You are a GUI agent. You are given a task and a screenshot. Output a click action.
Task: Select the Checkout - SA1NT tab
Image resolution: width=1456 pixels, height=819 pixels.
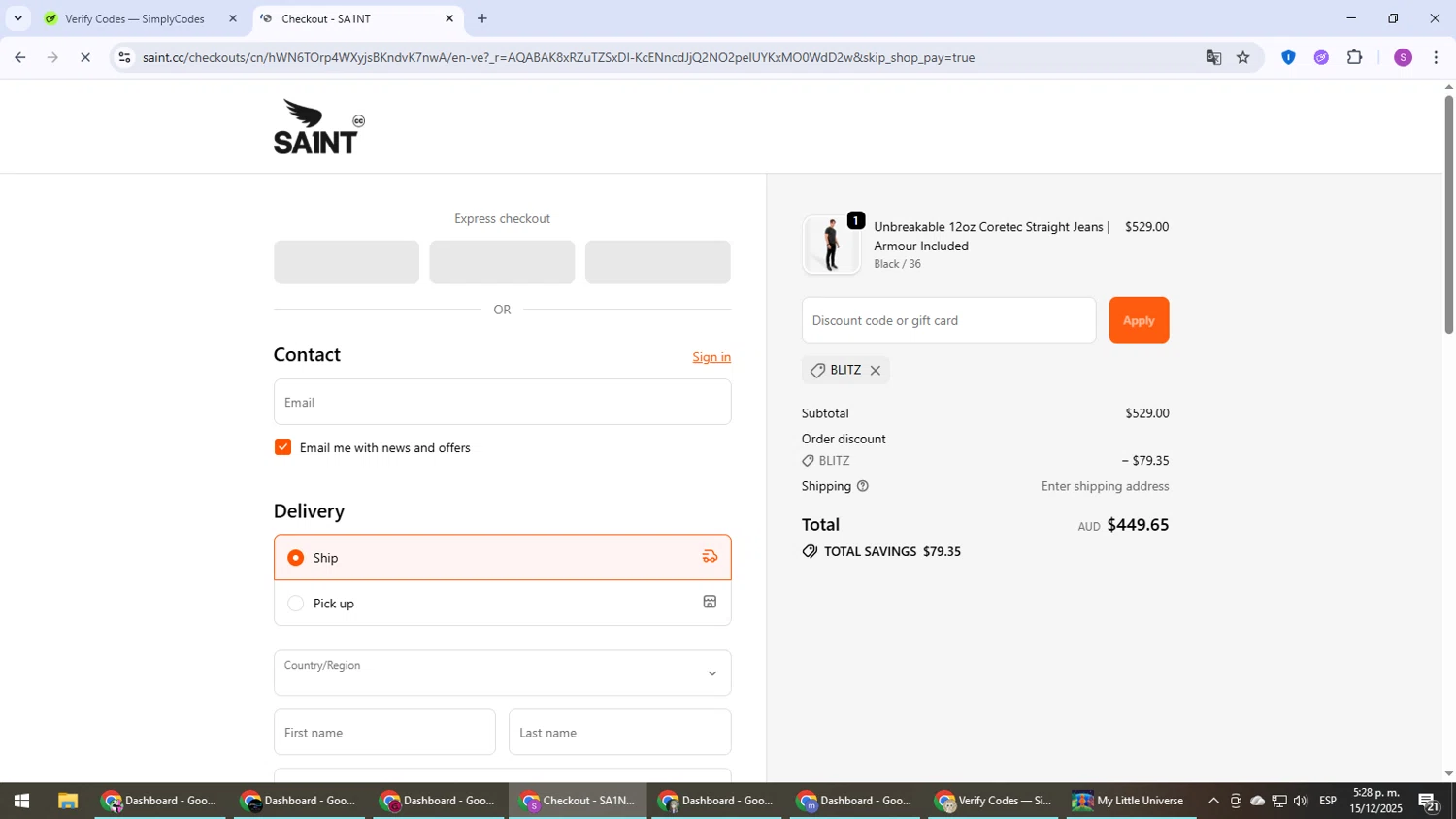(355, 18)
